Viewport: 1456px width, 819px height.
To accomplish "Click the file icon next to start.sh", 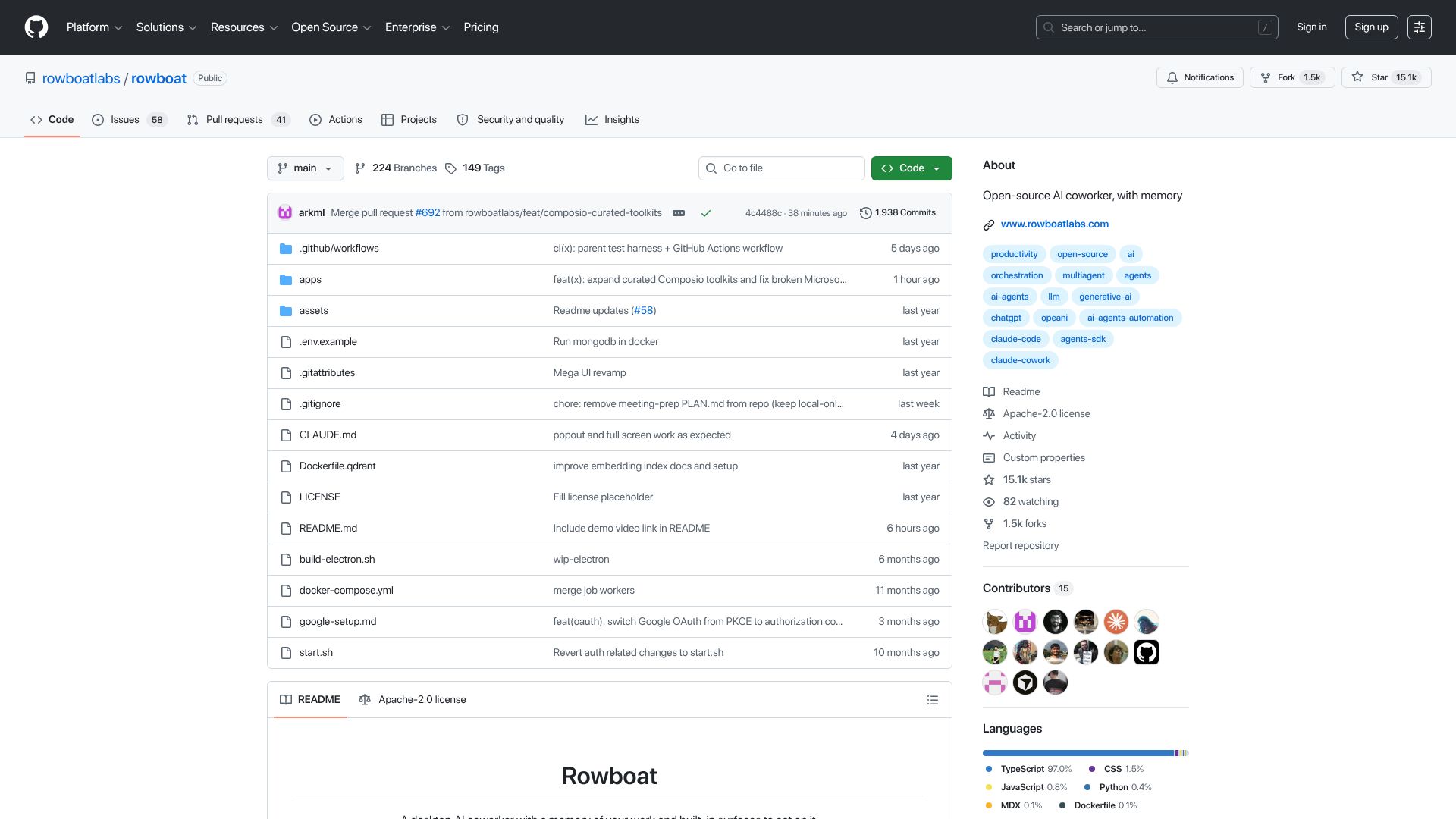I will pyautogui.click(x=286, y=653).
